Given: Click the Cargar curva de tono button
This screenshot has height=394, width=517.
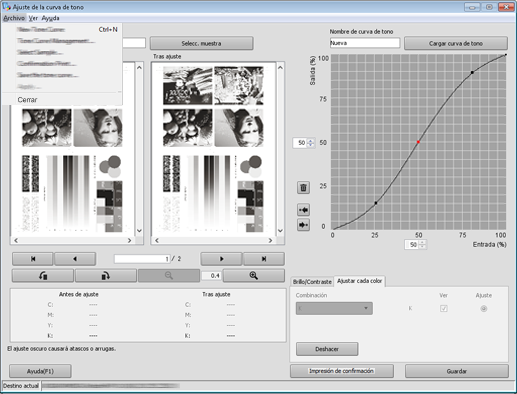Looking at the screenshot, I should [456, 43].
